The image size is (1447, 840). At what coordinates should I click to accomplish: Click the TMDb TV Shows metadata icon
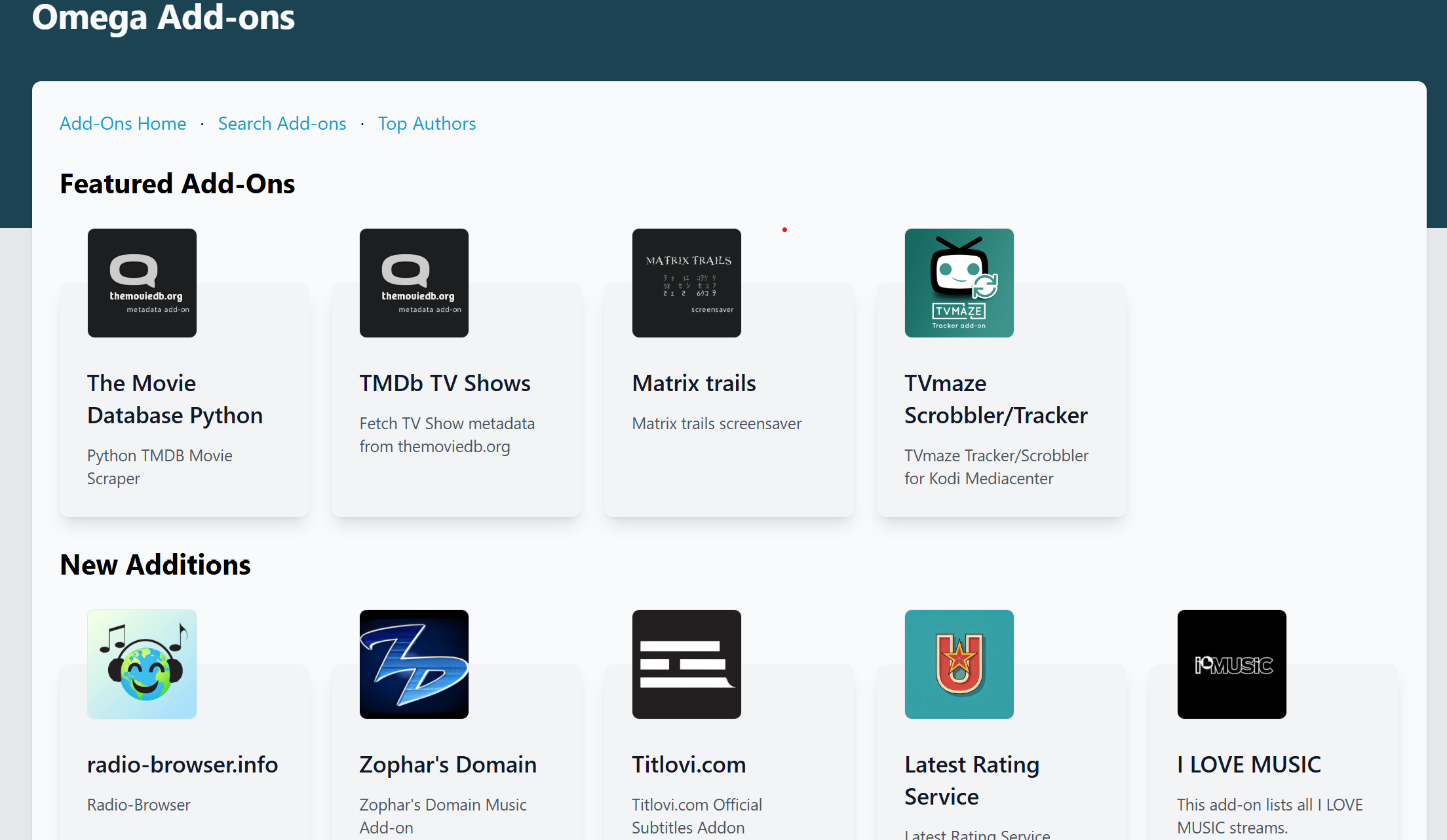coord(414,282)
